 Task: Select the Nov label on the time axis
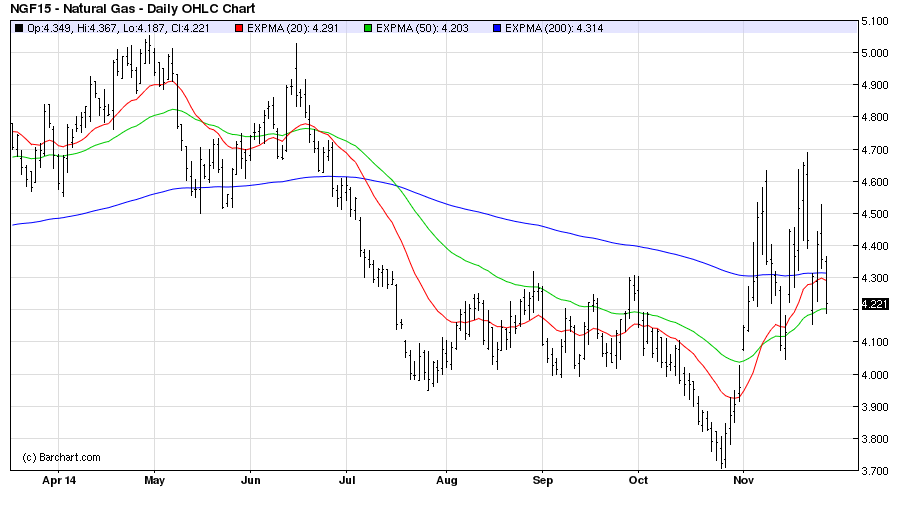(742, 481)
